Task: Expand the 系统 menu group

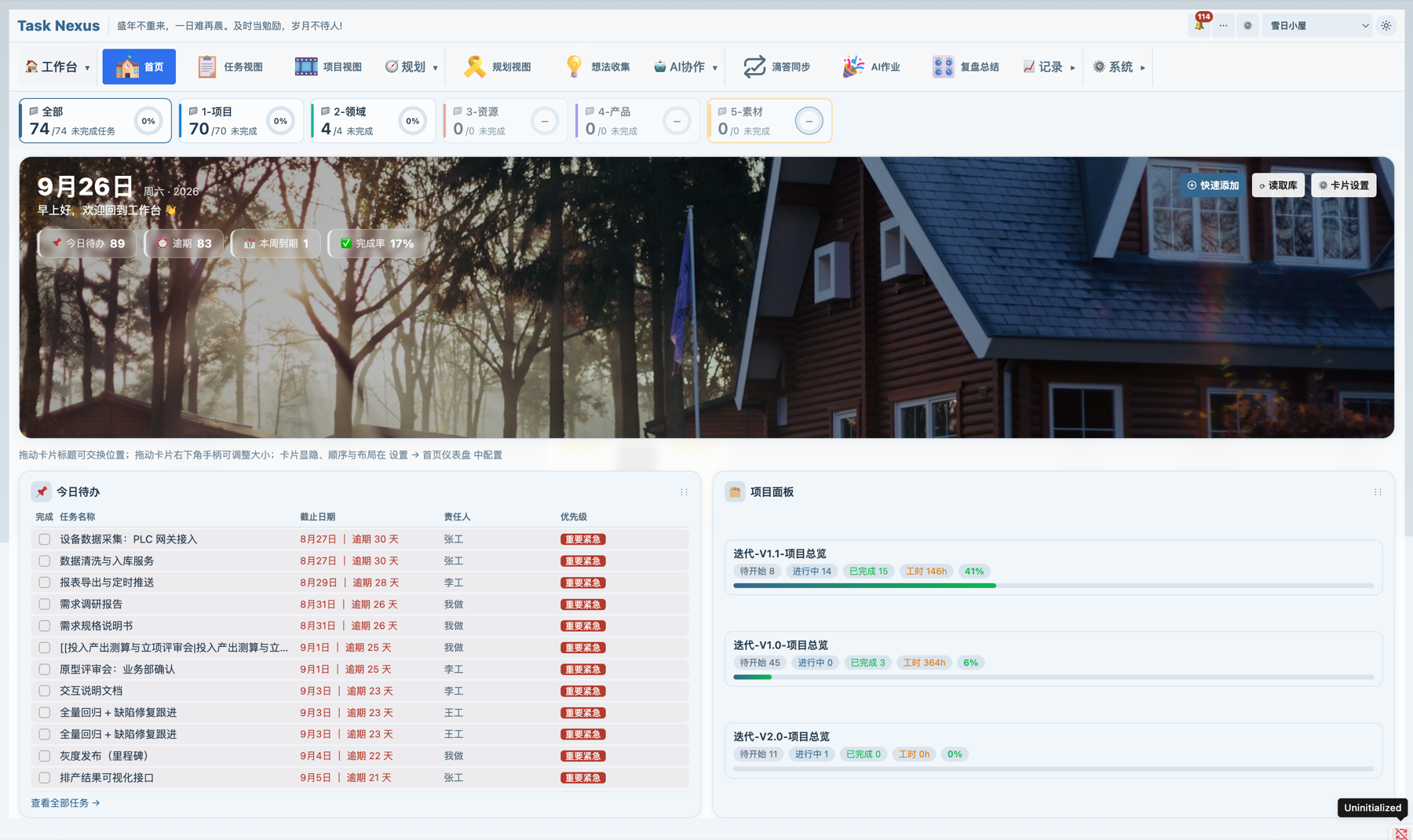Action: pos(1119,67)
